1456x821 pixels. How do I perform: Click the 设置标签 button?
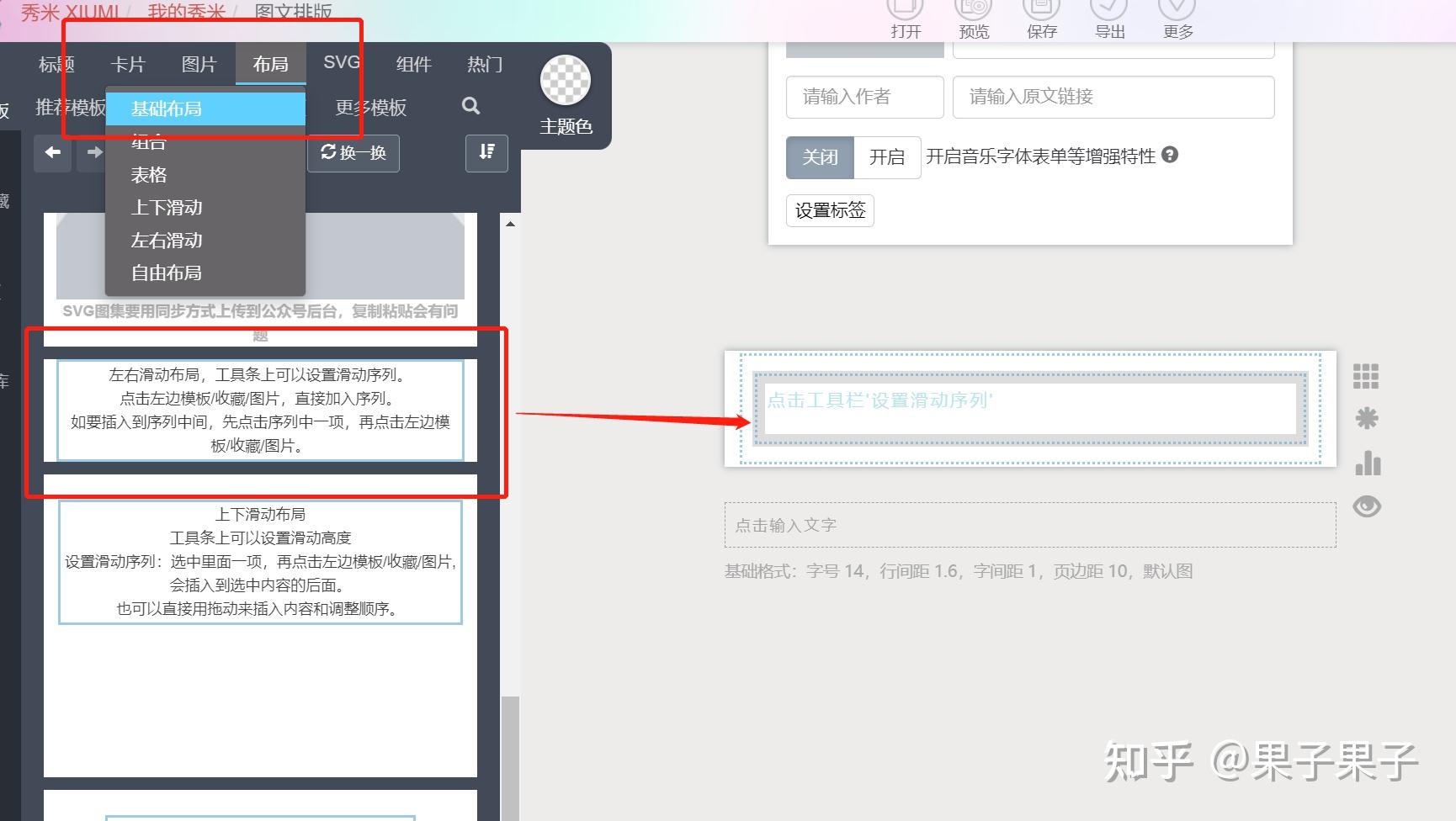829,210
